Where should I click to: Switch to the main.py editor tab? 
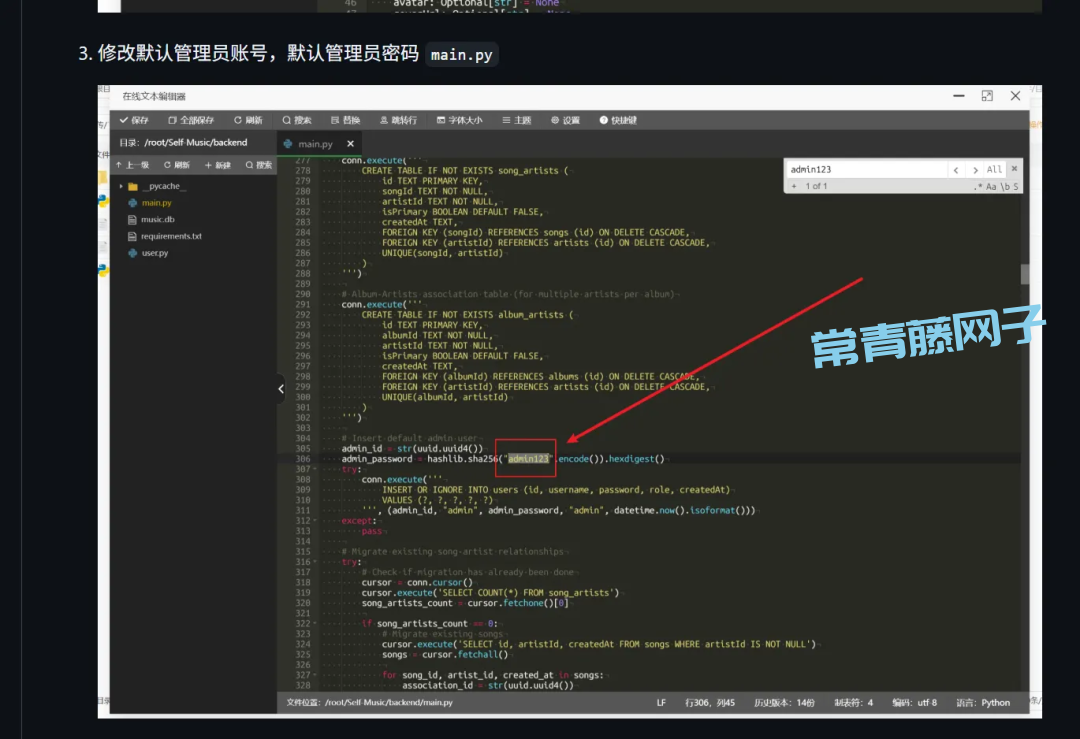coord(314,144)
